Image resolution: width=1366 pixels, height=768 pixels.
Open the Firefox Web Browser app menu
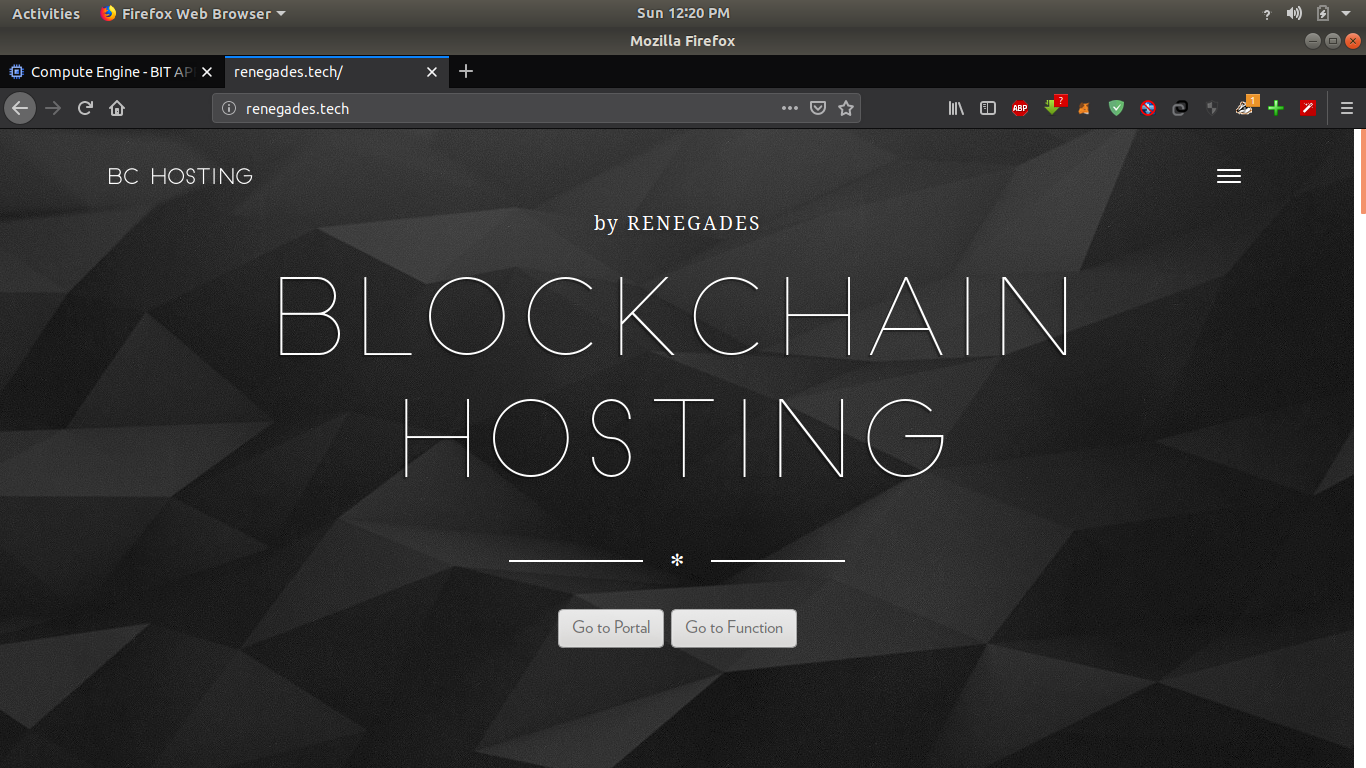pyautogui.click(x=192, y=14)
